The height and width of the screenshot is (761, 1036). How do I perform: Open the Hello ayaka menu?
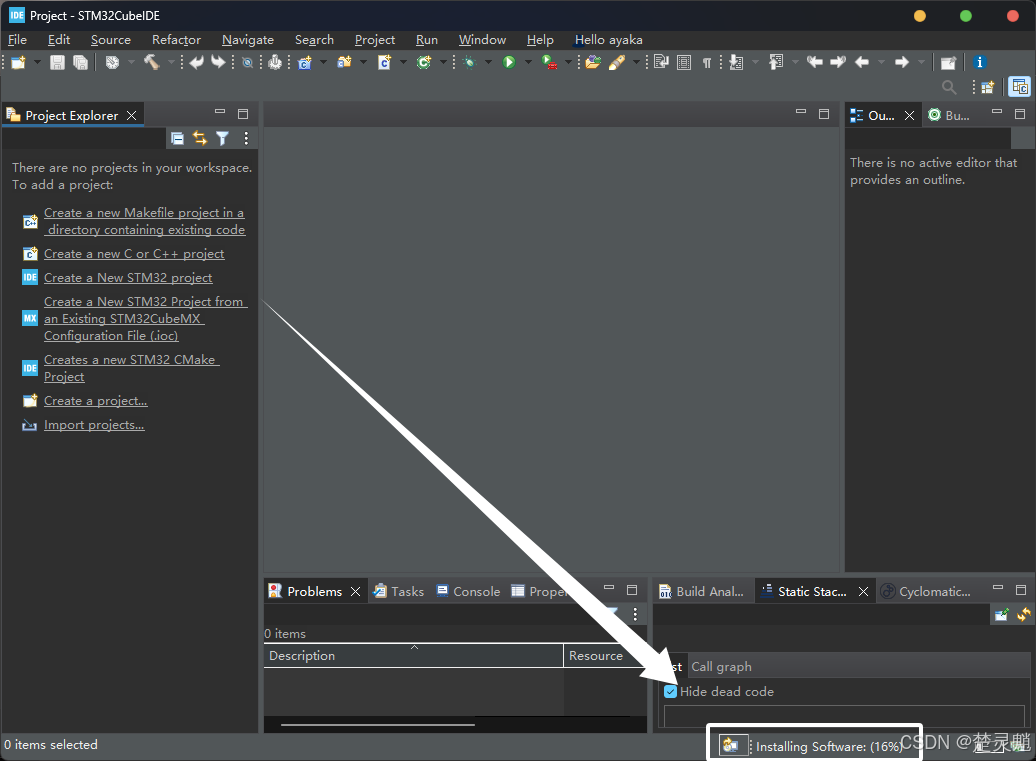(609, 40)
